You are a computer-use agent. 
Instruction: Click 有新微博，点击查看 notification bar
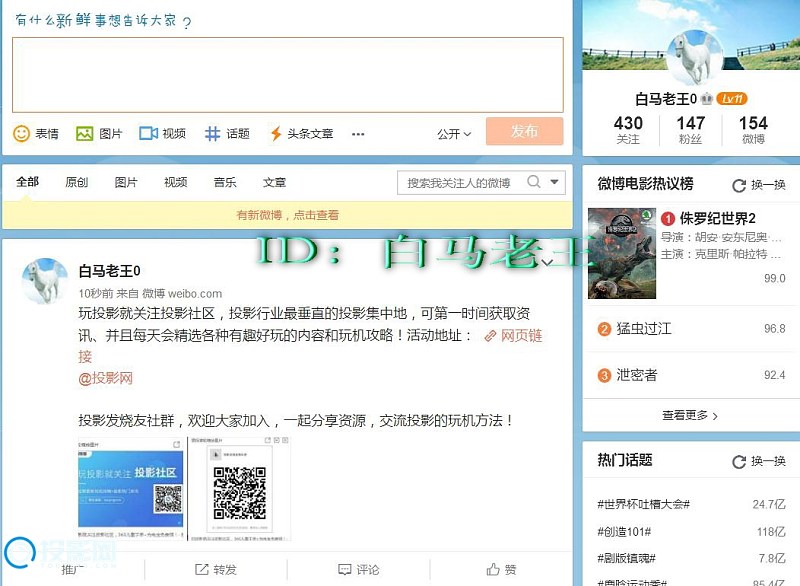coord(287,215)
